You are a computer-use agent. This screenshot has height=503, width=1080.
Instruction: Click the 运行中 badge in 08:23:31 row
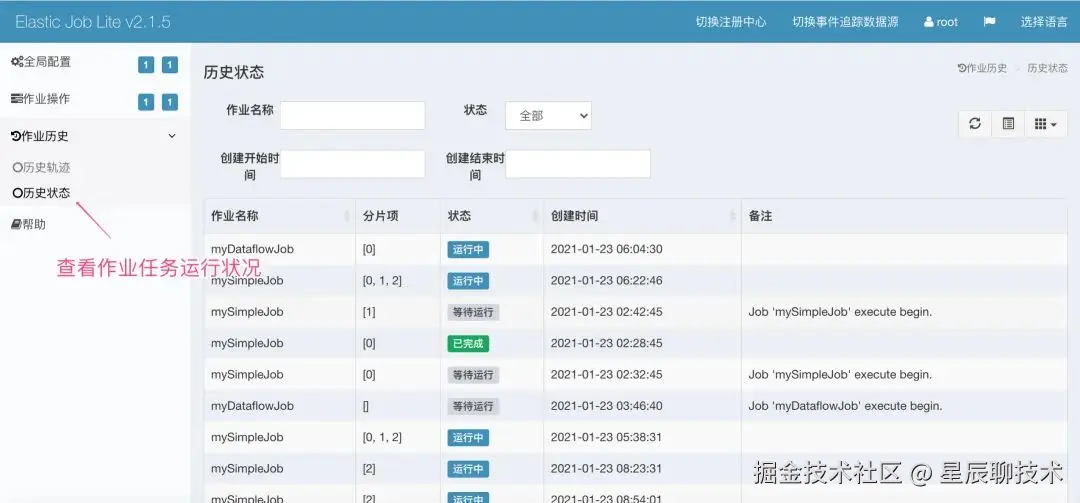pos(468,469)
